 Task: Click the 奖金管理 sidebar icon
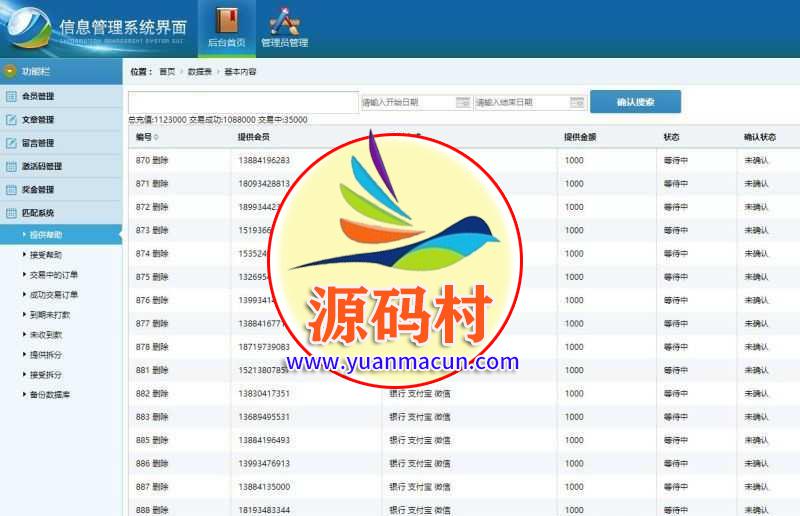pos(12,189)
